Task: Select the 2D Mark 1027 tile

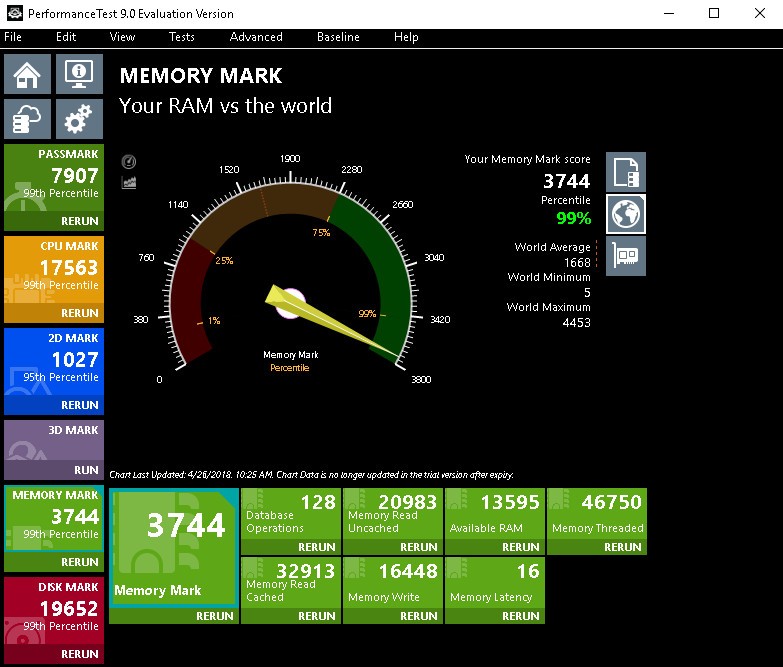Action: tap(54, 362)
